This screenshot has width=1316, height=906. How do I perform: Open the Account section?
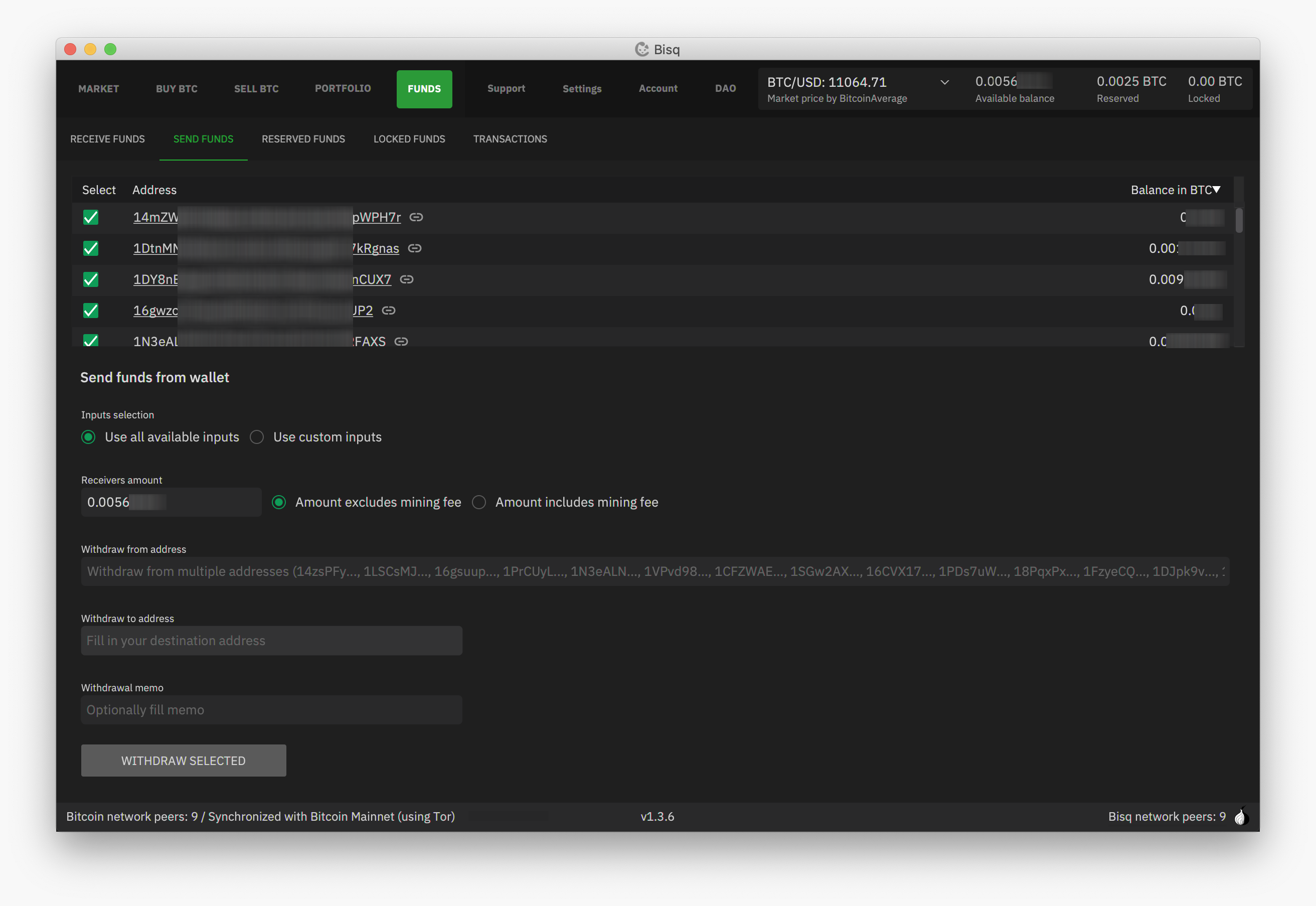point(657,89)
